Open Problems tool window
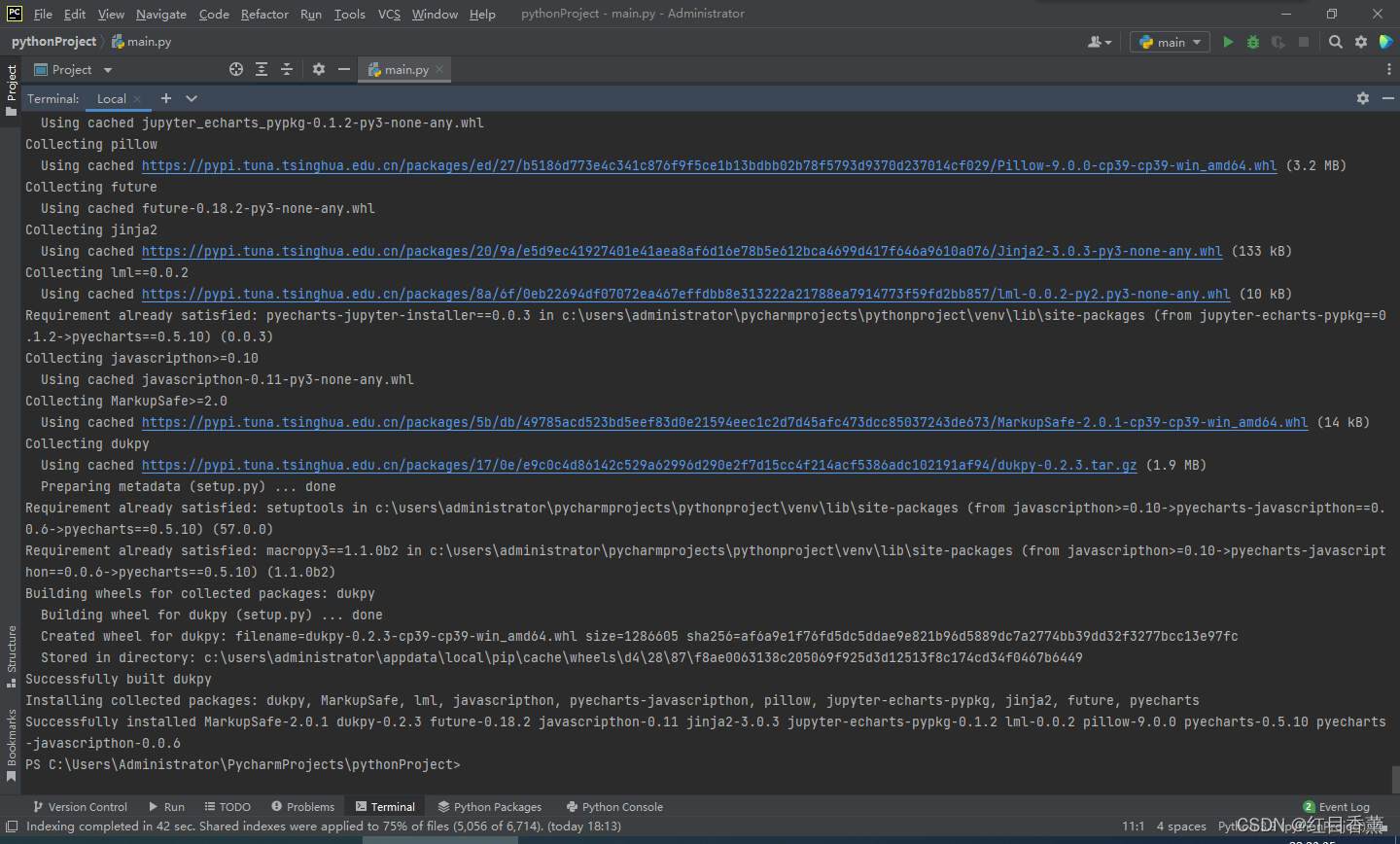This screenshot has height=844, width=1400. point(302,807)
